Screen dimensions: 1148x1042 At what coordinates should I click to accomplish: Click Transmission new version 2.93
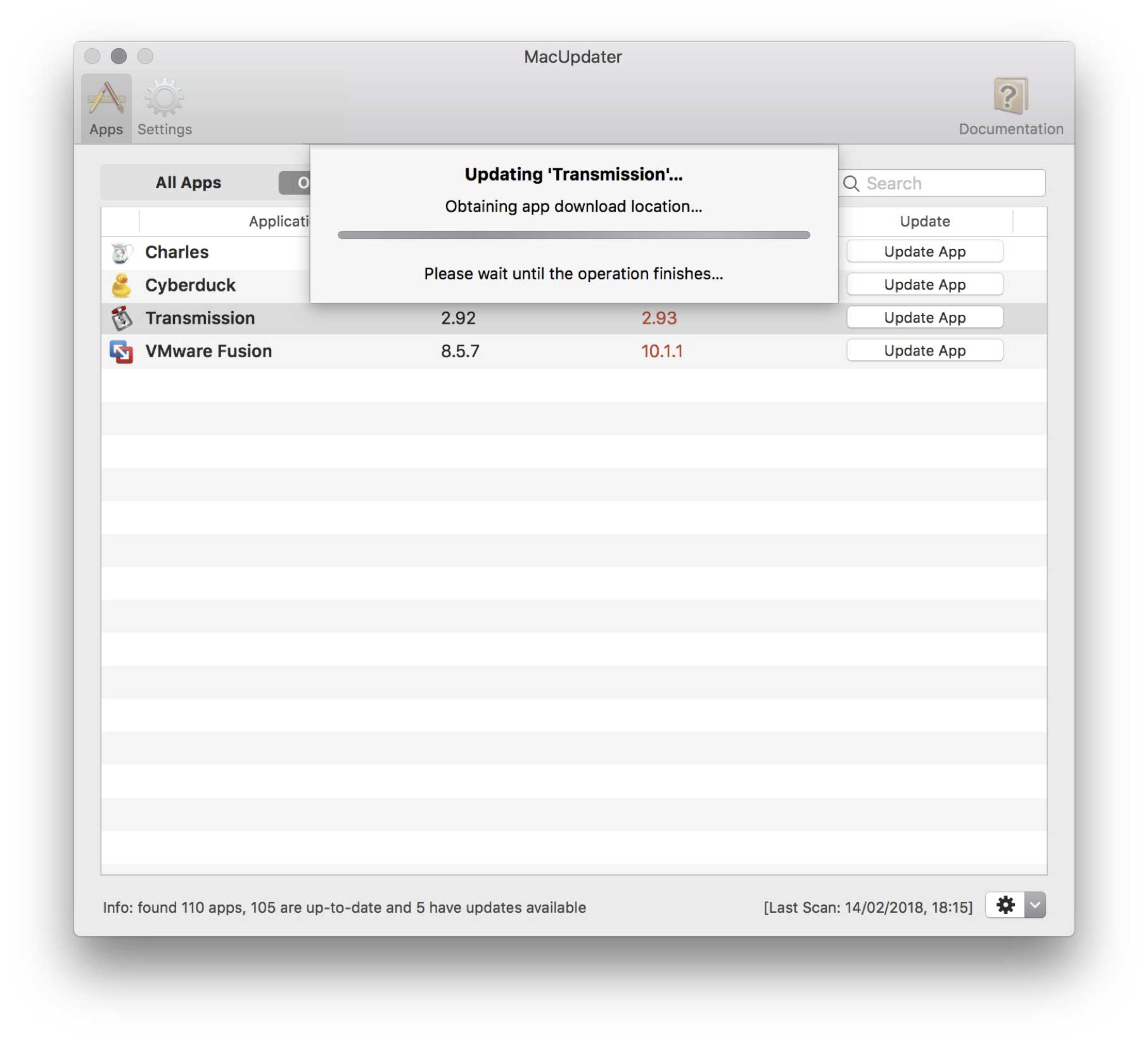(659, 318)
